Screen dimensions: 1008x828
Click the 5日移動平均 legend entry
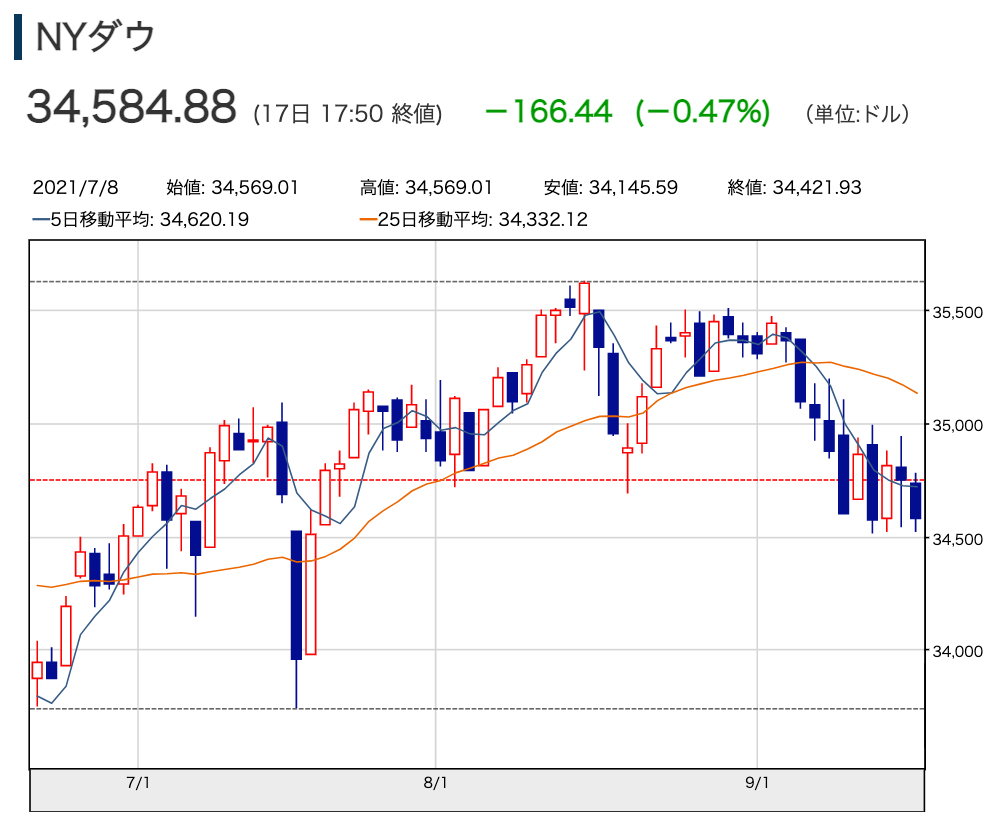[141, 219]
